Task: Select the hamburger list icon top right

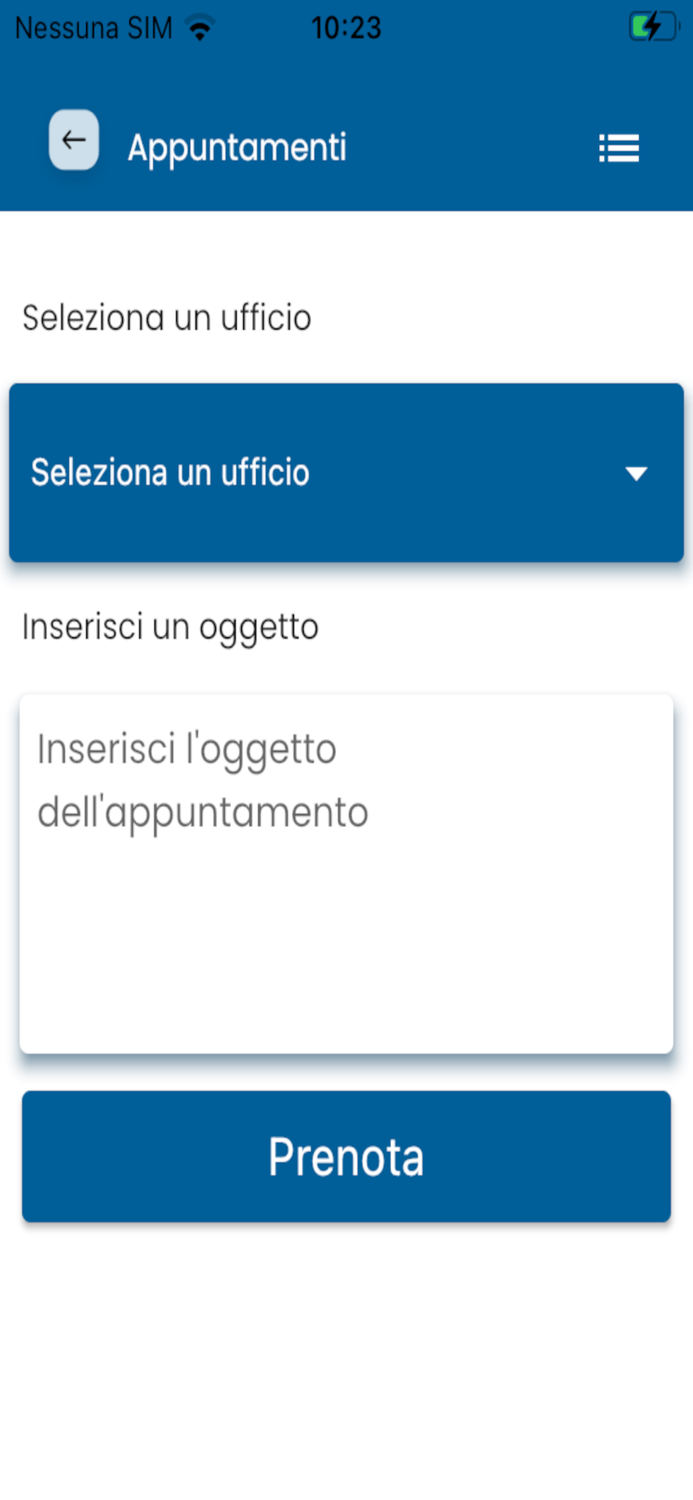Action: pyautogui.click(x=619, y=147)
